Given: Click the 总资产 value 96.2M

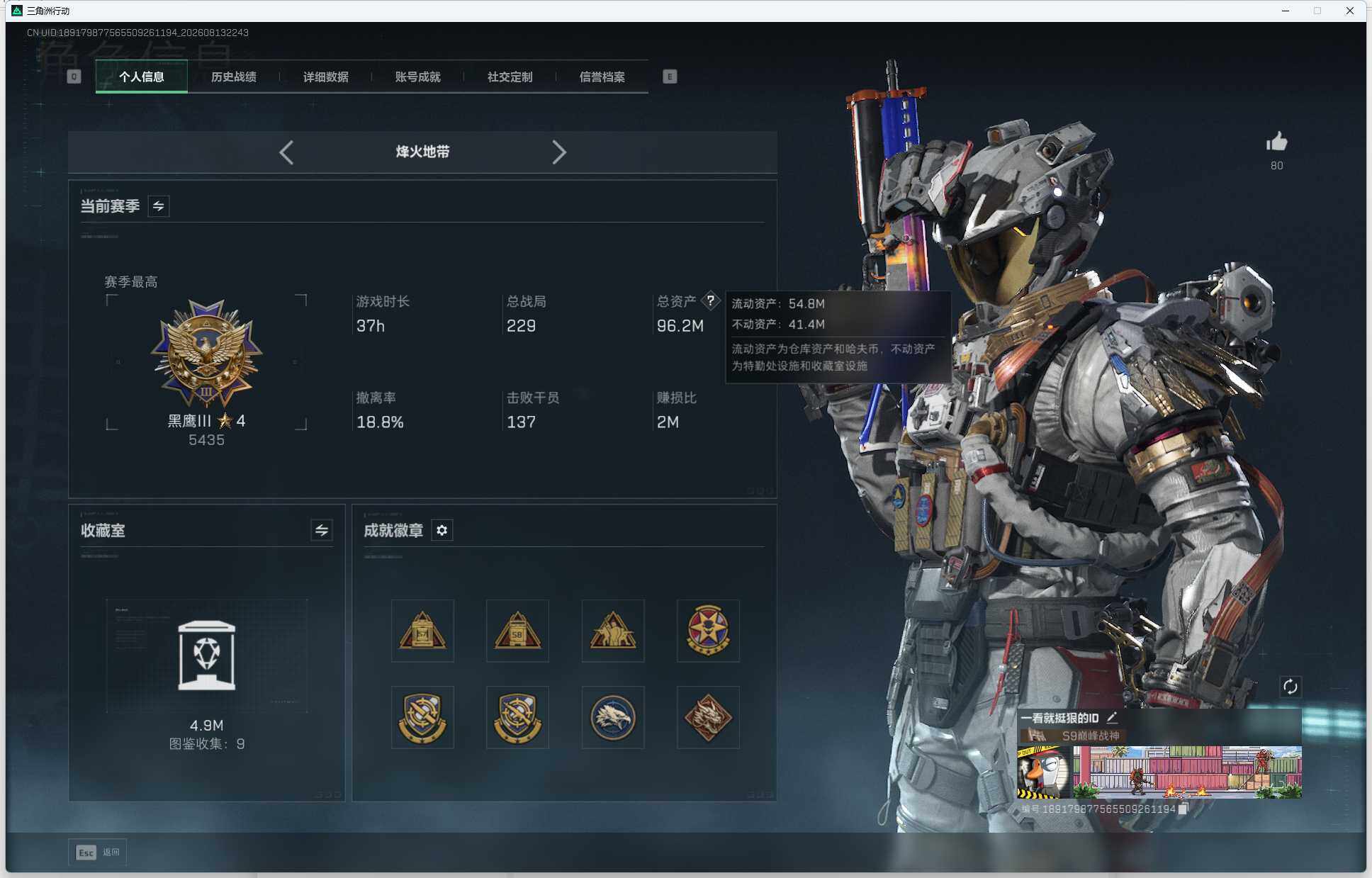Looking at the screenshot, I should (x=680, y=326).
